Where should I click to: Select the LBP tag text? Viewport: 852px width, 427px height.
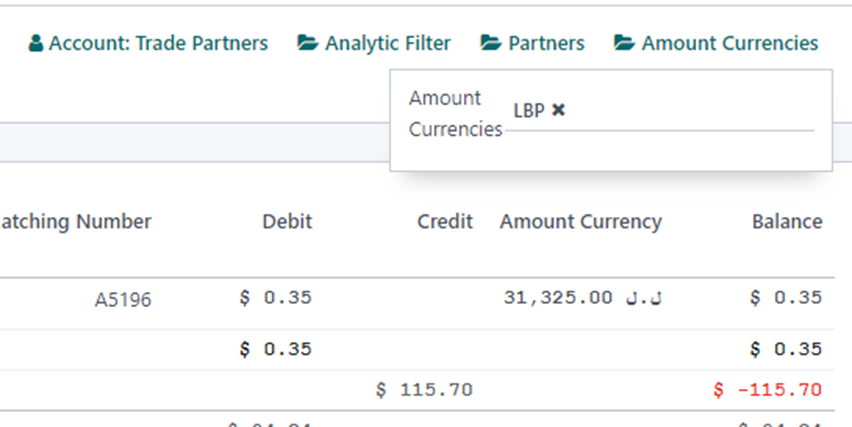pos(529,111)
